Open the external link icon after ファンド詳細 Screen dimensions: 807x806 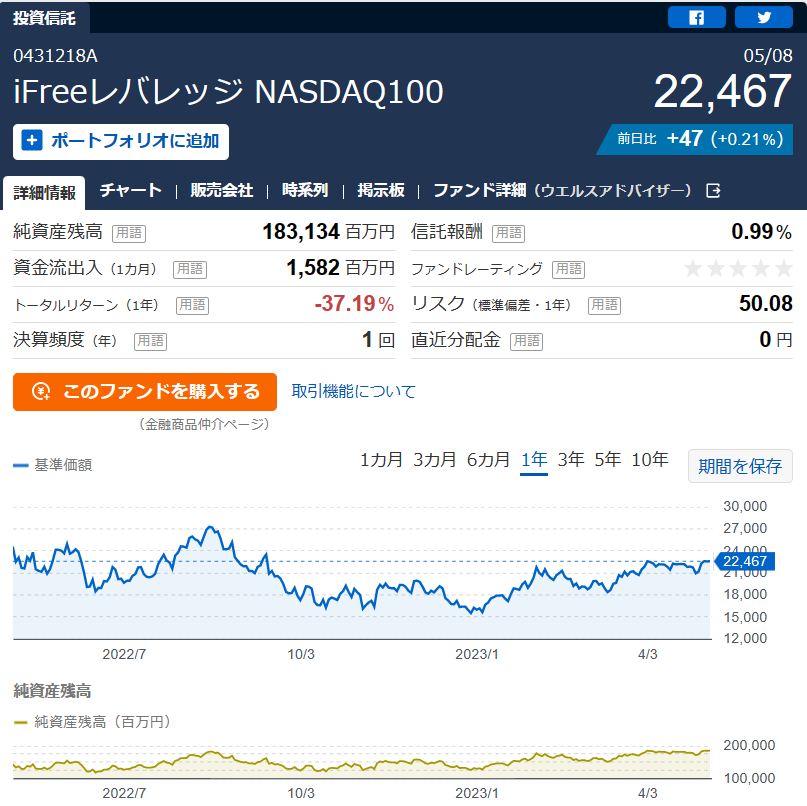click(x=713, y=191)
